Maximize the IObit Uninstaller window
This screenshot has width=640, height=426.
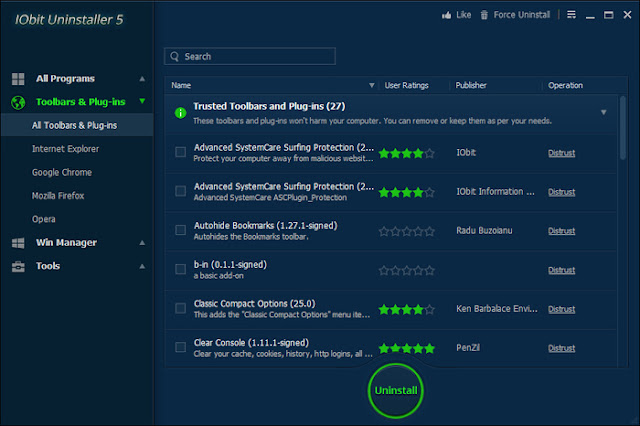click(x=609, y=15)
